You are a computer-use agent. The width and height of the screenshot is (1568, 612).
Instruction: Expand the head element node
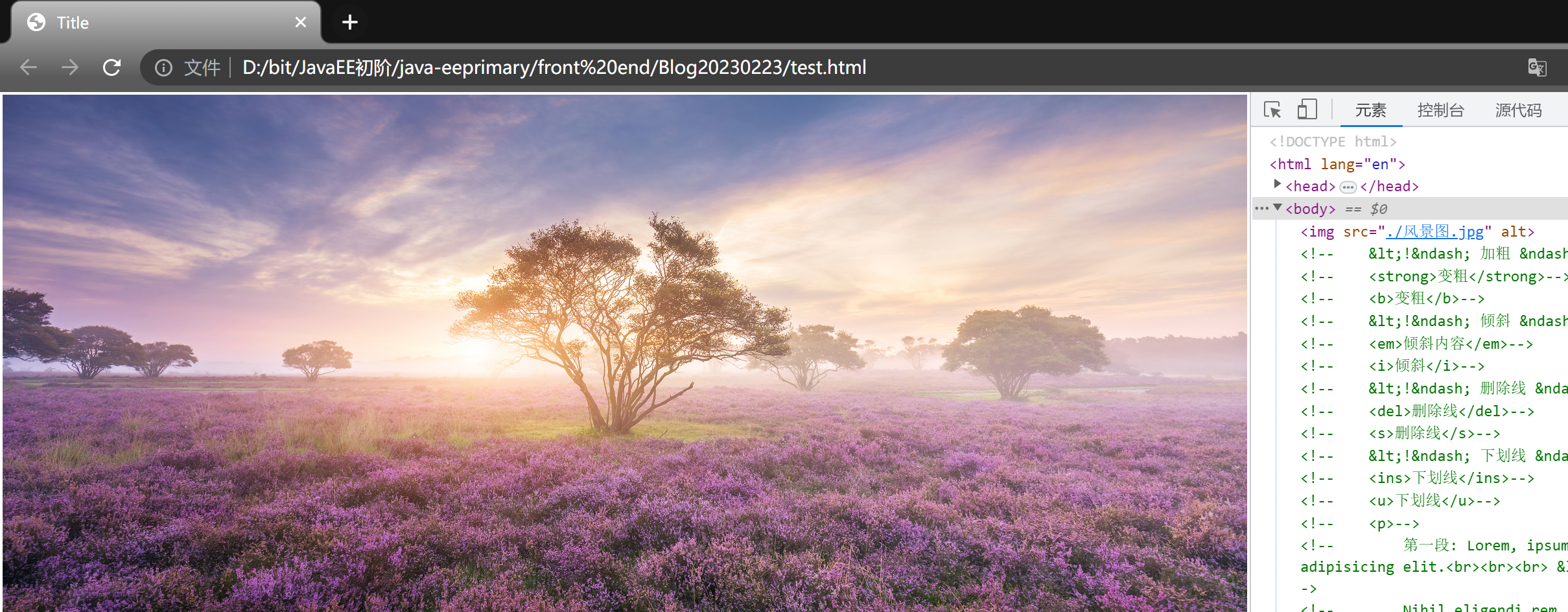[x=1277, y=185]
